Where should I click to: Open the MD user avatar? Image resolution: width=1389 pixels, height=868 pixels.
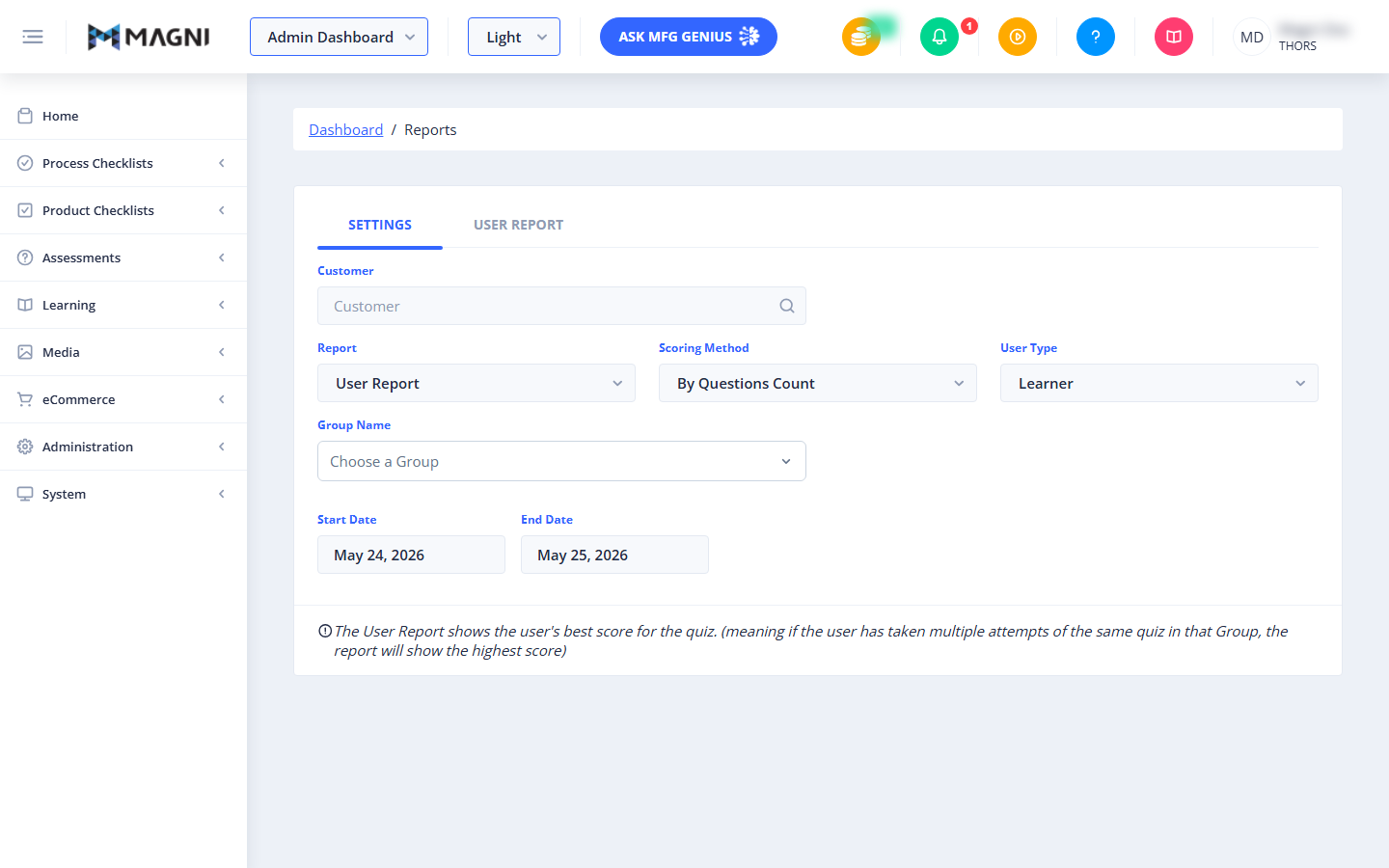1252,37
